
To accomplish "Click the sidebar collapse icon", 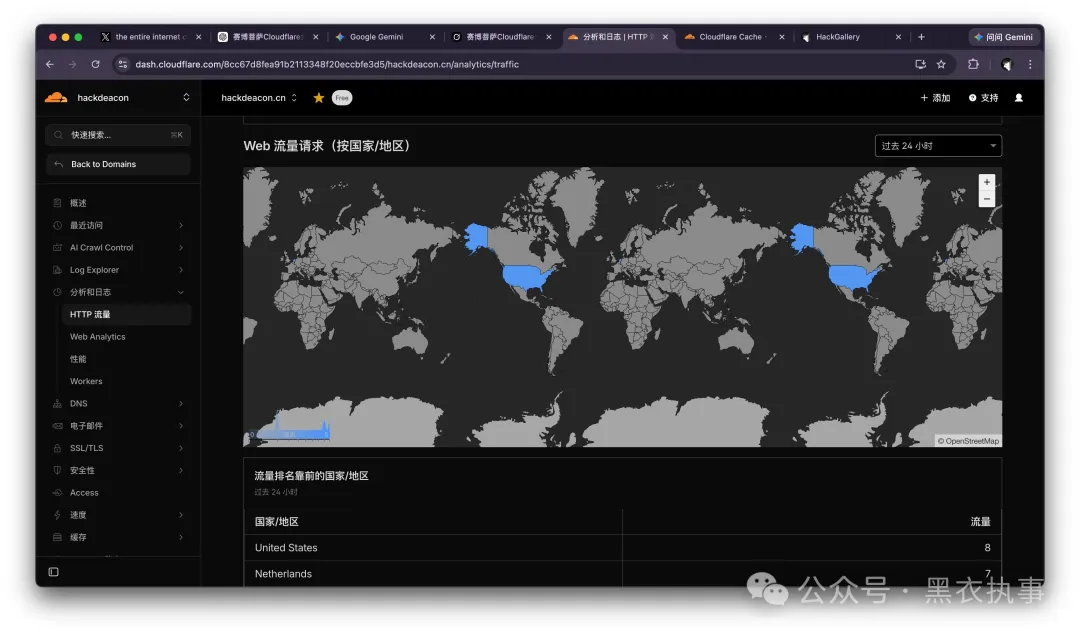I will point(54,572).
